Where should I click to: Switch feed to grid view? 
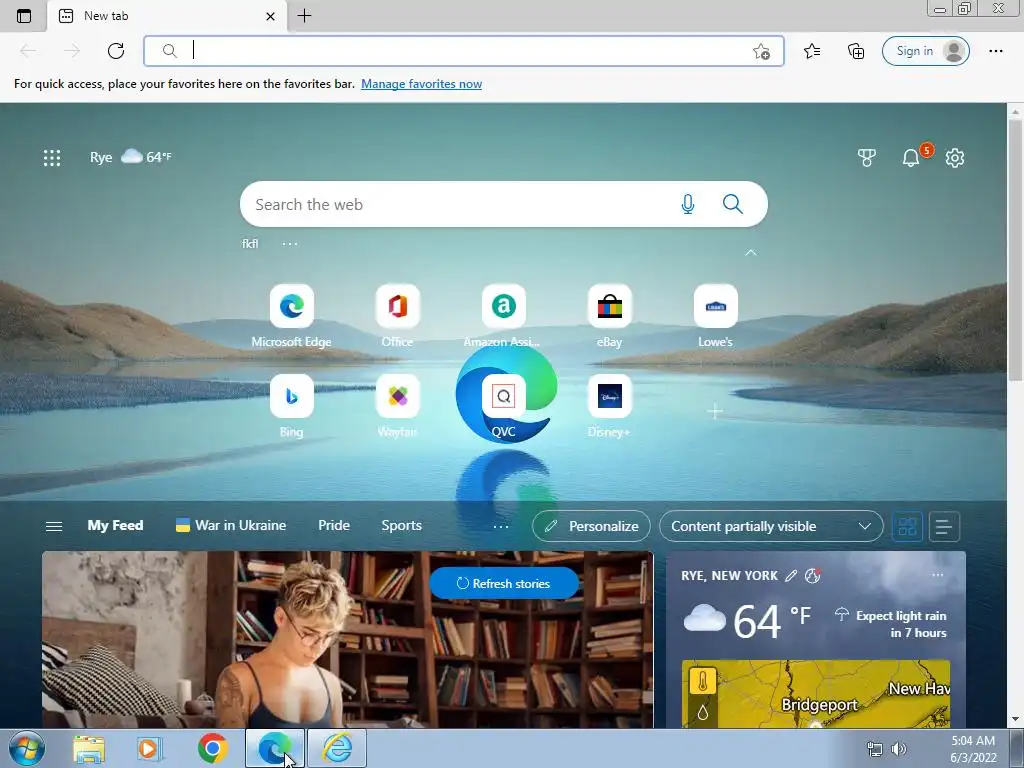point(907,526)
